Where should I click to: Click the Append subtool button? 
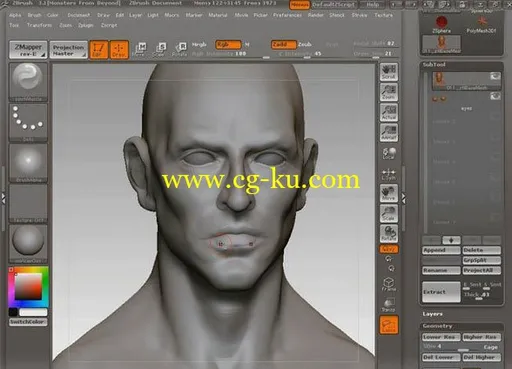click(x=441, y=250)
